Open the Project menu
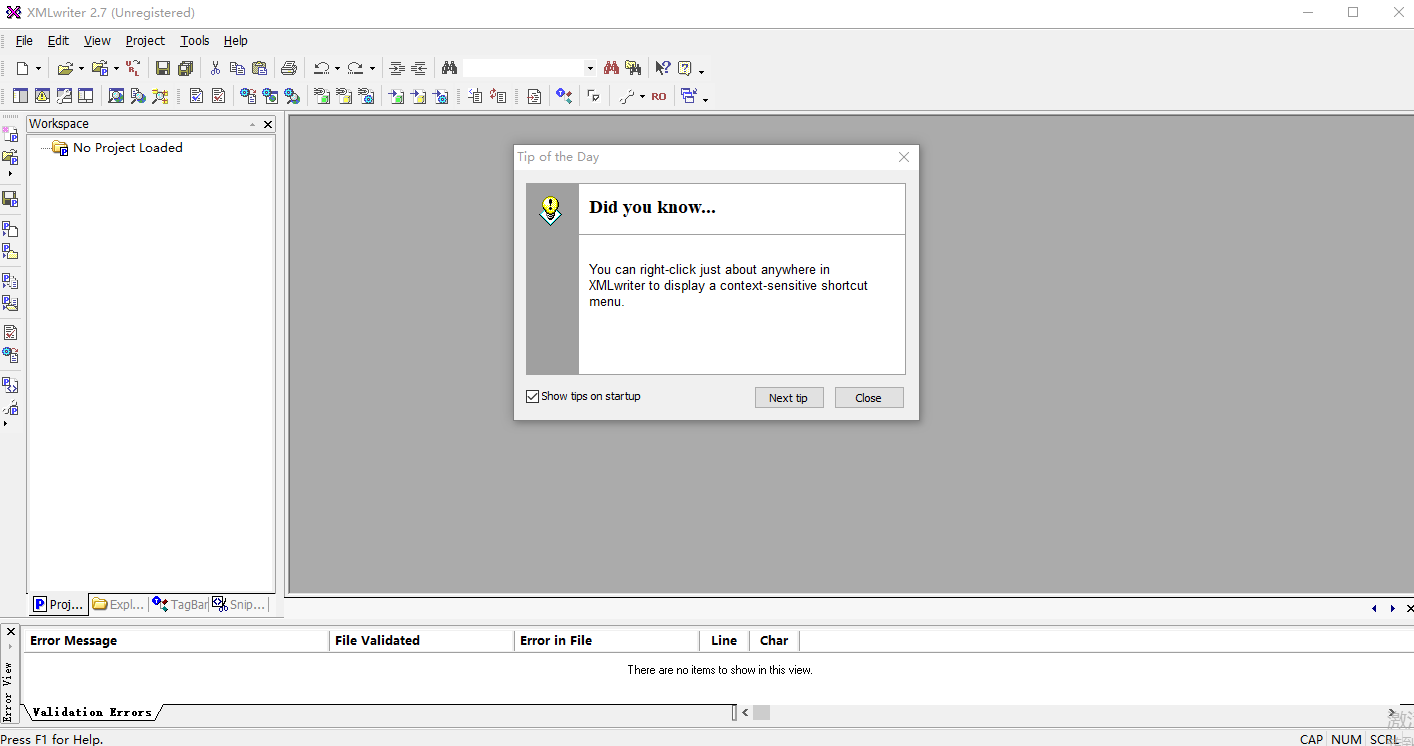The height and width of the screenshot is (746, 1414). [x=145, y=41]
